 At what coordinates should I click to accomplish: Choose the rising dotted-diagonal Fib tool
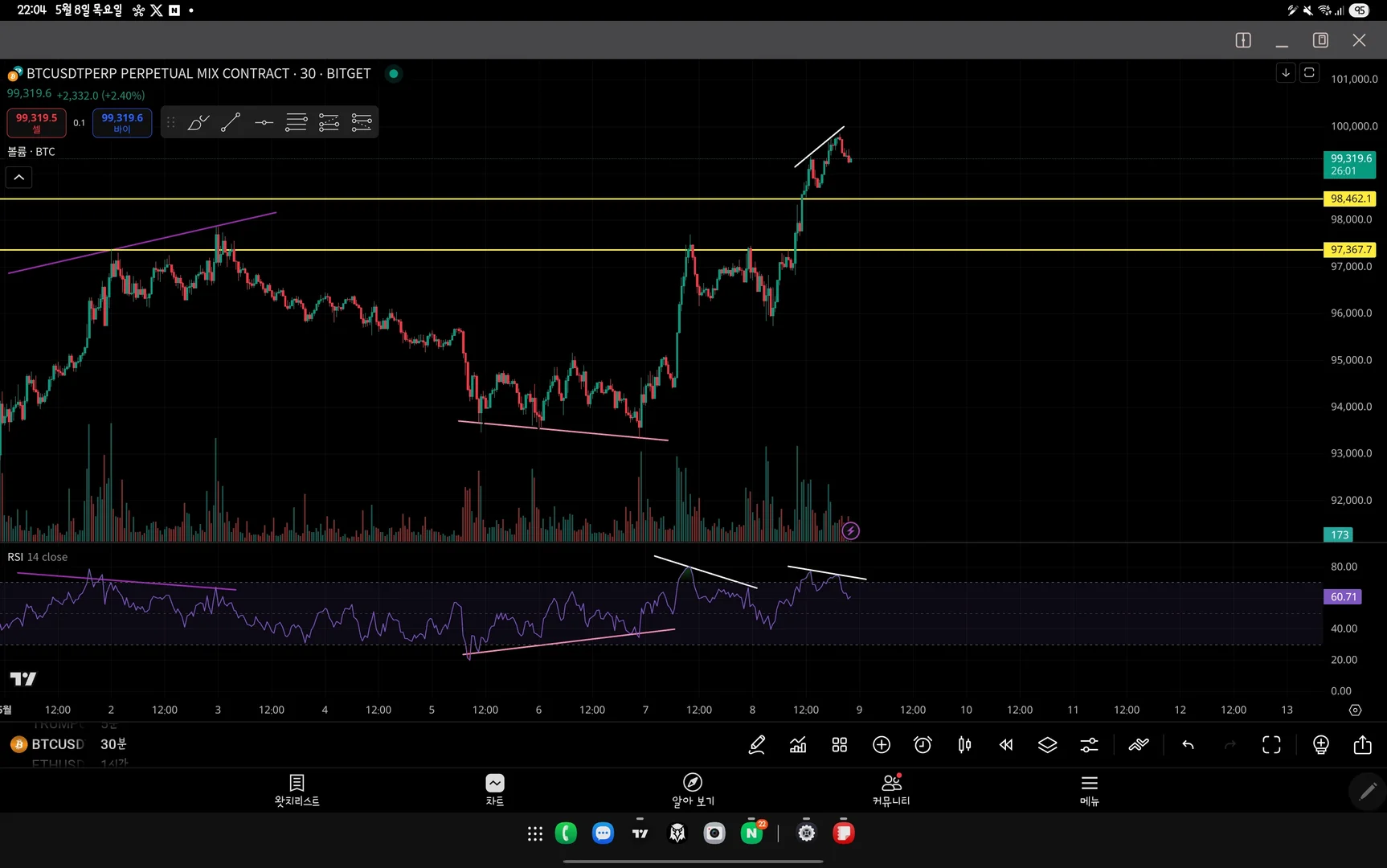pyautogui.click(x=329, y=122)
